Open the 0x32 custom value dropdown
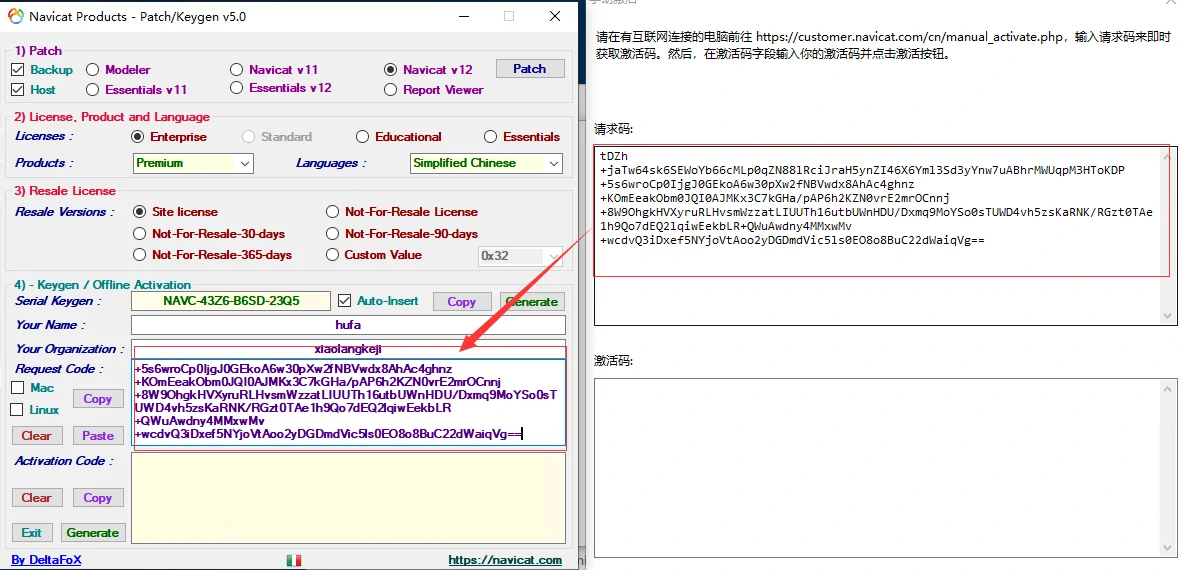The width and height of the screenshot is (1184, 570). (555, 256)
